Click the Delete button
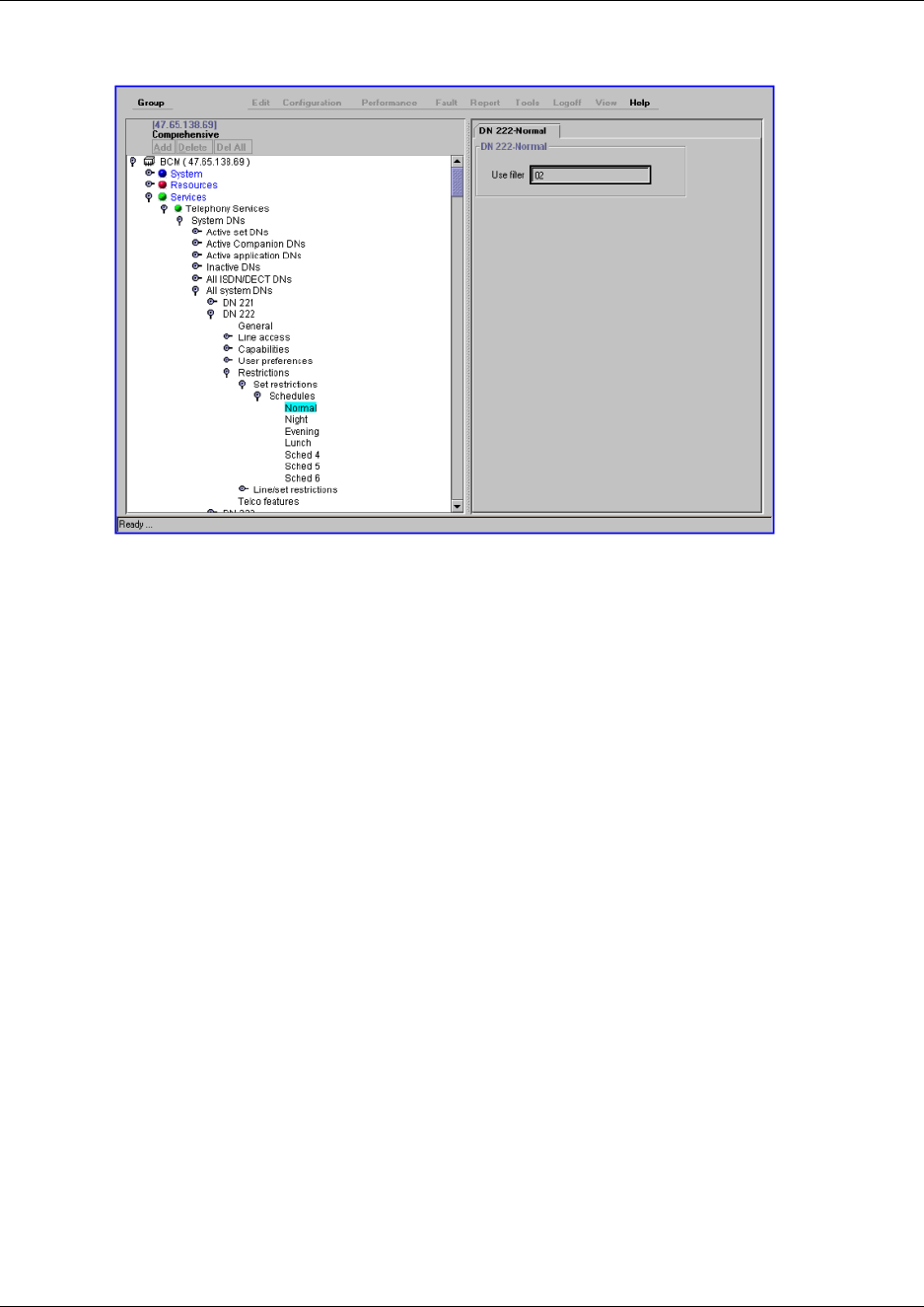 coord(193,147)
